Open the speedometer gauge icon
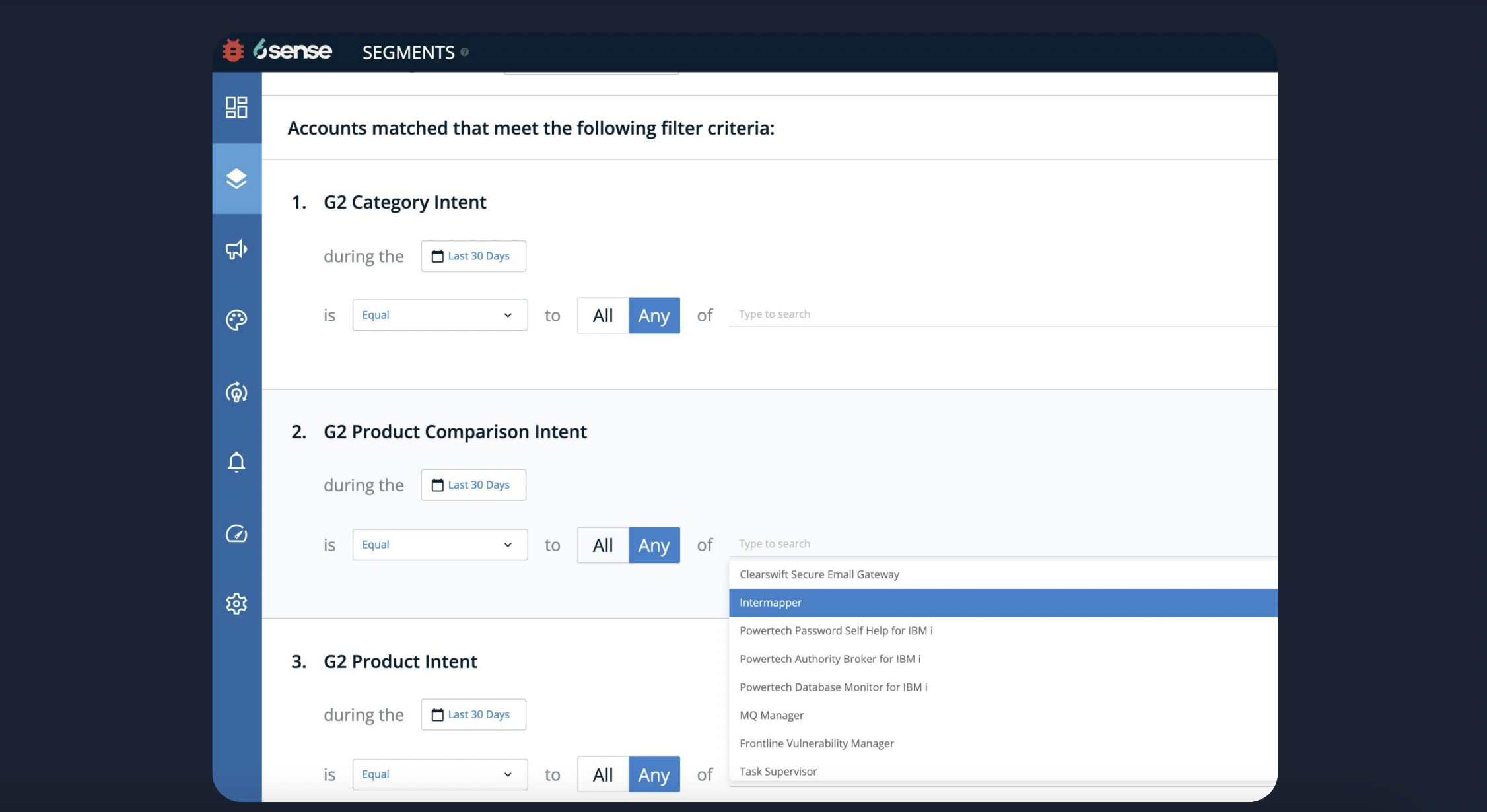 [x=236, y=533]
